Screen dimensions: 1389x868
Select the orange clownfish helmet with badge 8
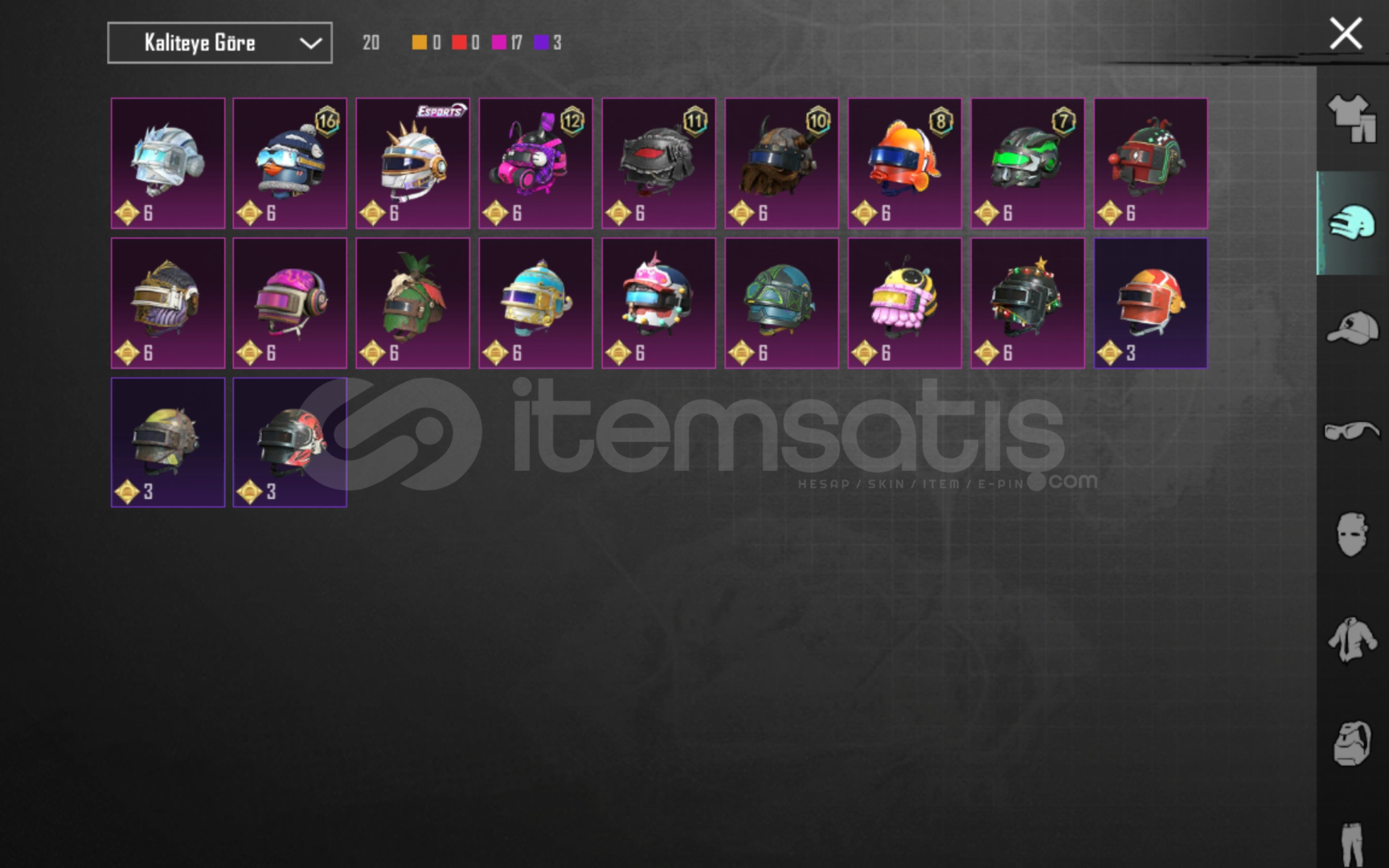click(x=904, y=163)
